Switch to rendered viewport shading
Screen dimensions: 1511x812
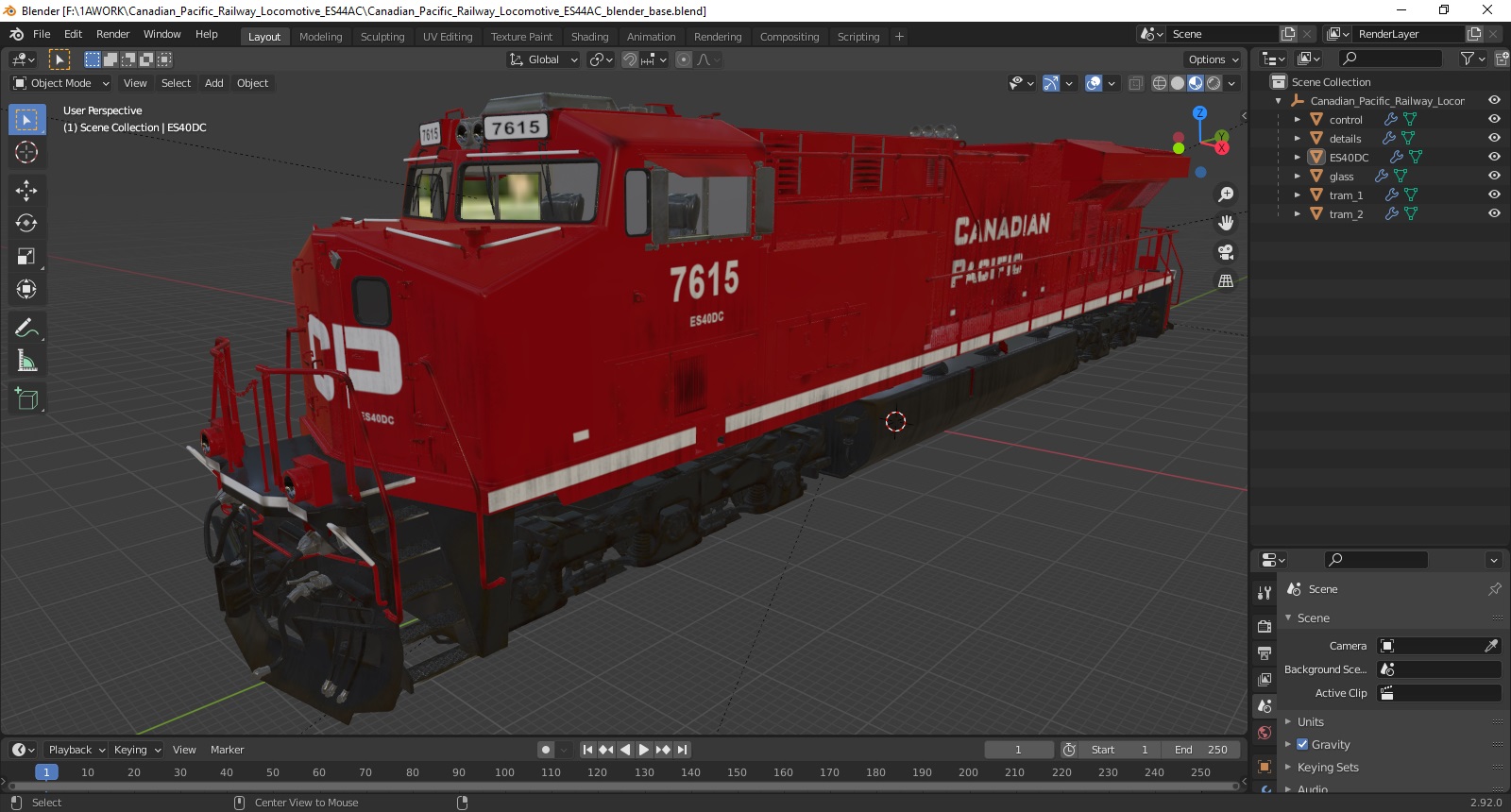coord(1214,83)
